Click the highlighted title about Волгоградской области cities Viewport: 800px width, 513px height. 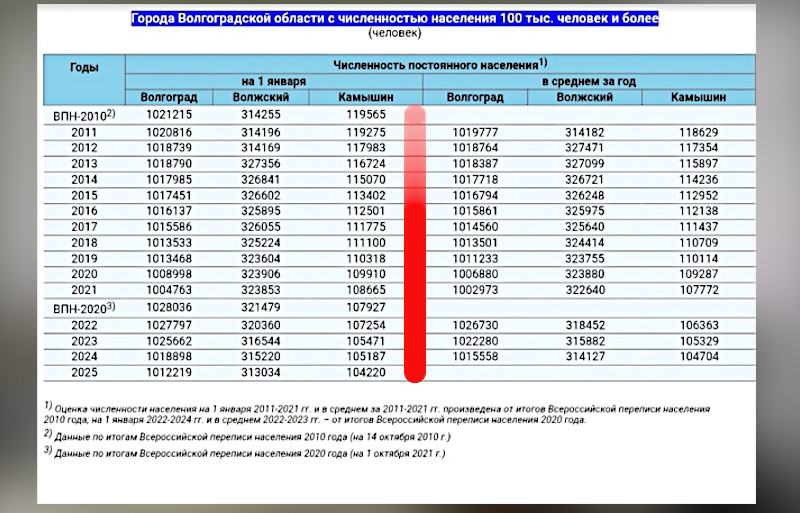tap(395, 20)
